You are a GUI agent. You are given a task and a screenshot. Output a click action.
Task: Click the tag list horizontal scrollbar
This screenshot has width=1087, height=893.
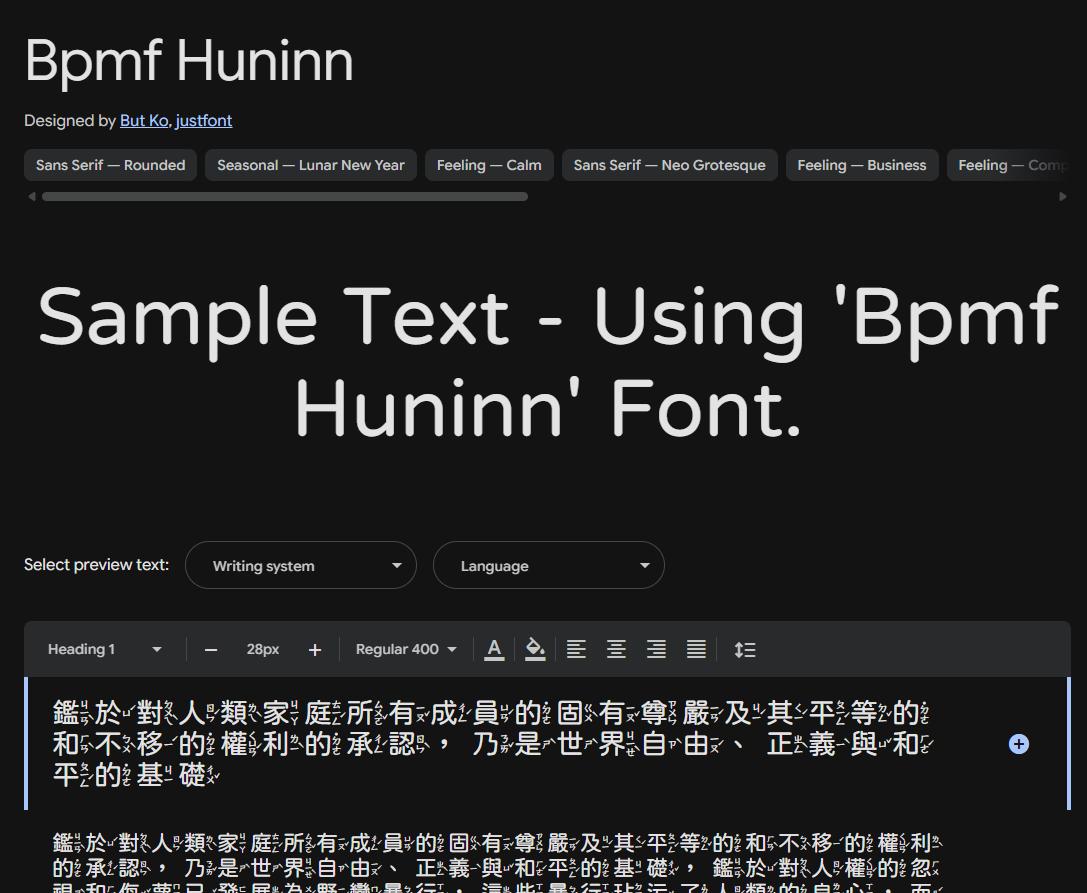coord(285,197)
